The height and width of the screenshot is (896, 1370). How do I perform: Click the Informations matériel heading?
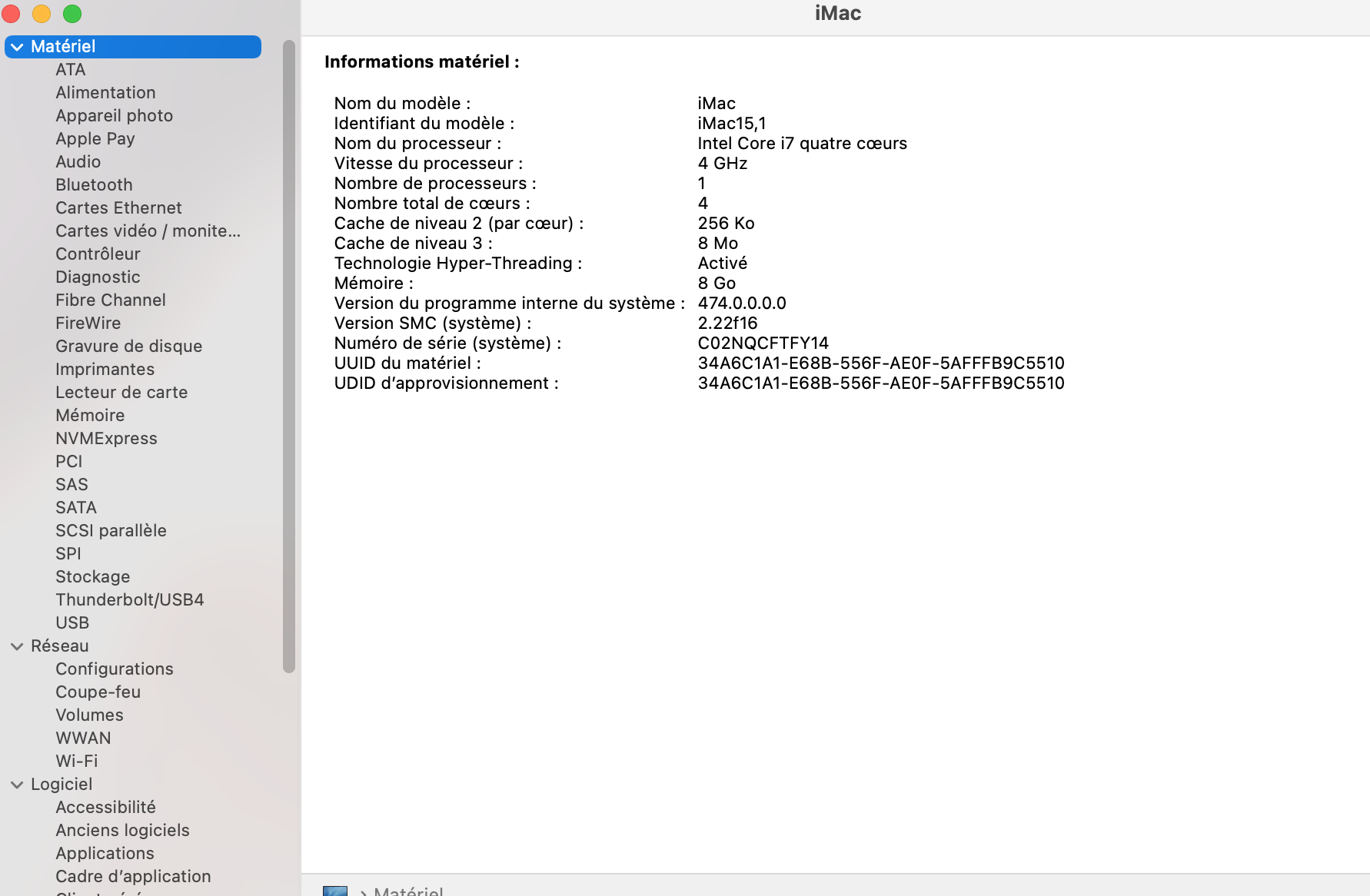pos(421,62)
